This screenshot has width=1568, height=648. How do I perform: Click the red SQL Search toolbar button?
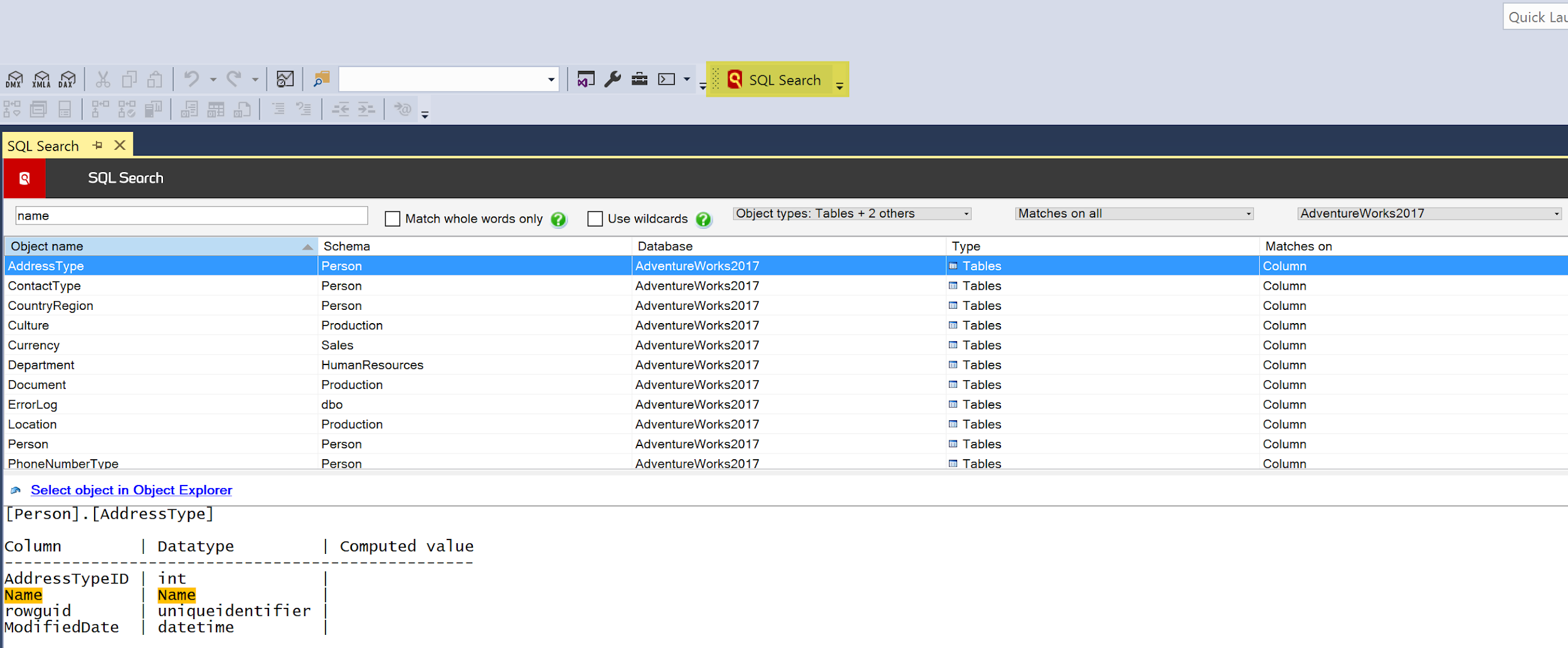point(774,80)
